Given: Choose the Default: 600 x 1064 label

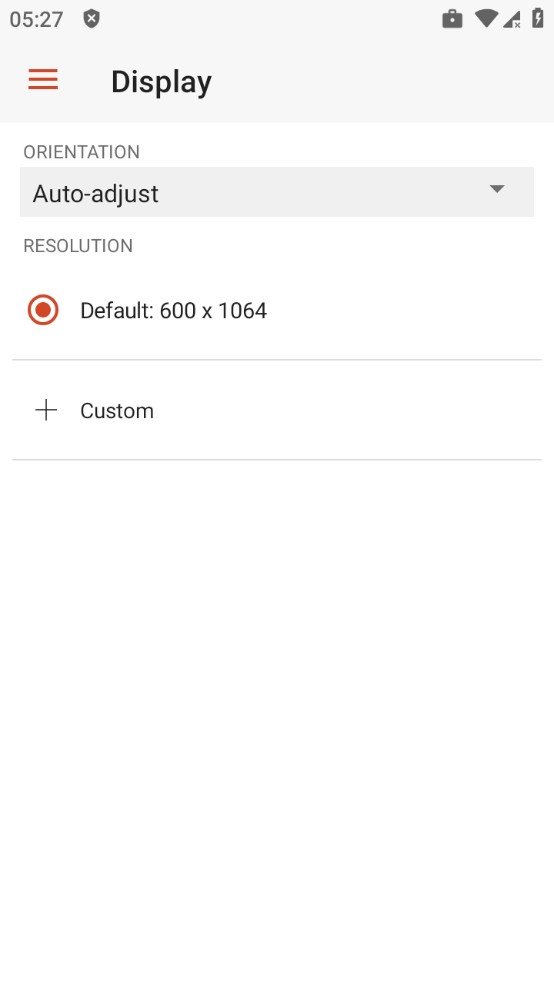Looking at the screenshot, I should pyautogui.click(x=174, y=311).
